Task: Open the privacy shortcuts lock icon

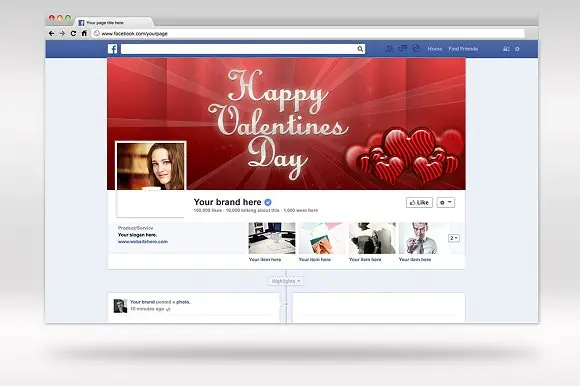Action: click(x=506, y=49)
